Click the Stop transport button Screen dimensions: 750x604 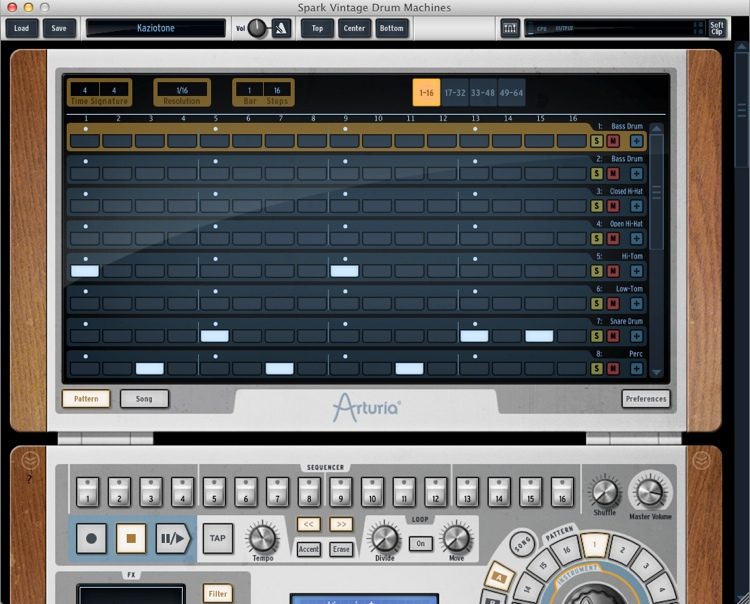(x=131, y=538)
